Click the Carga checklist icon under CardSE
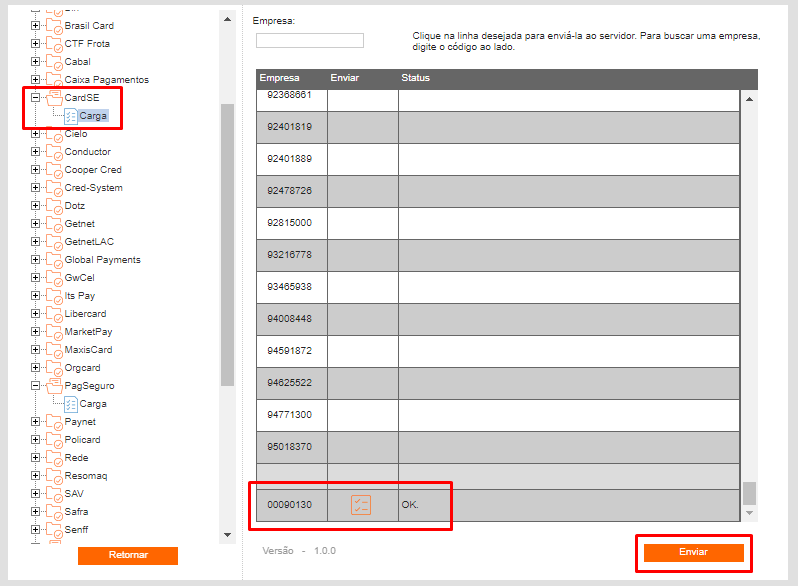Viewport: 798px width, 586px height. click(x=71, y=116)
